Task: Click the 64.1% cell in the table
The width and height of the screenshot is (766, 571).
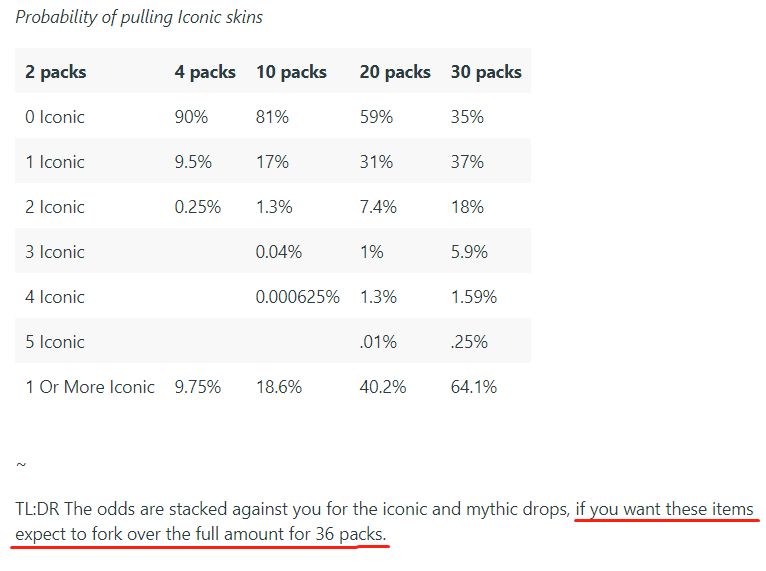Action: click(474, 387)
